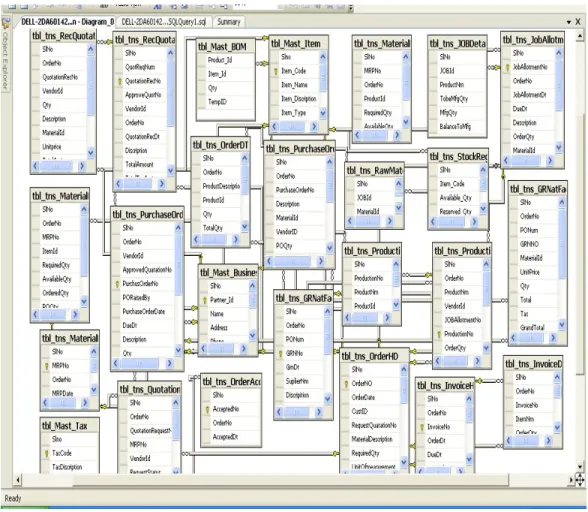588x512 pixels.
Task: Select the Item_Code primary key icon
Action: [276, 71]
